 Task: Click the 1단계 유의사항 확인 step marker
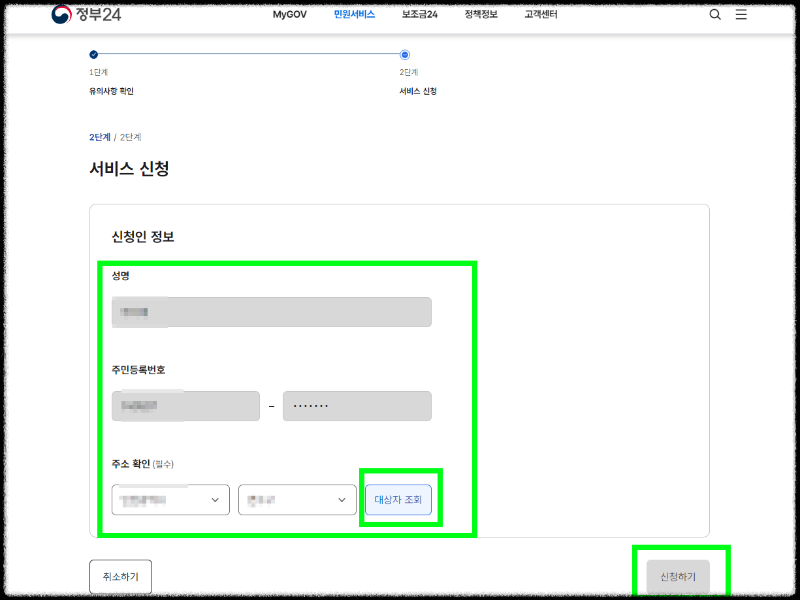tap(94, 57)
